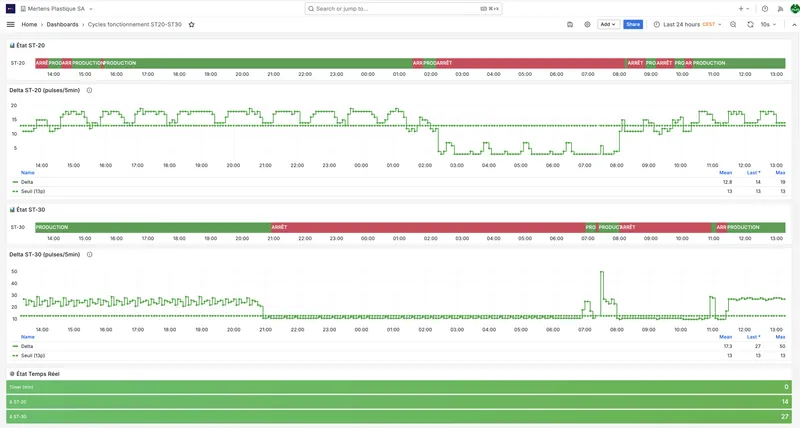Sort ST-20 legend by Mean
Viewport: 800px width, 428px height.
pos(726,173)
